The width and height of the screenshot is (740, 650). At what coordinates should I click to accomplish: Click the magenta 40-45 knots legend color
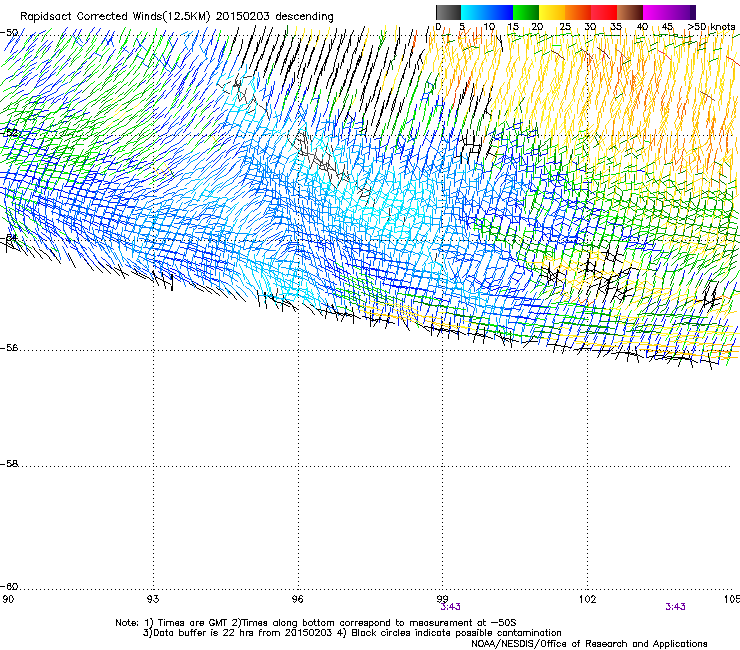(x=656, y=12)
